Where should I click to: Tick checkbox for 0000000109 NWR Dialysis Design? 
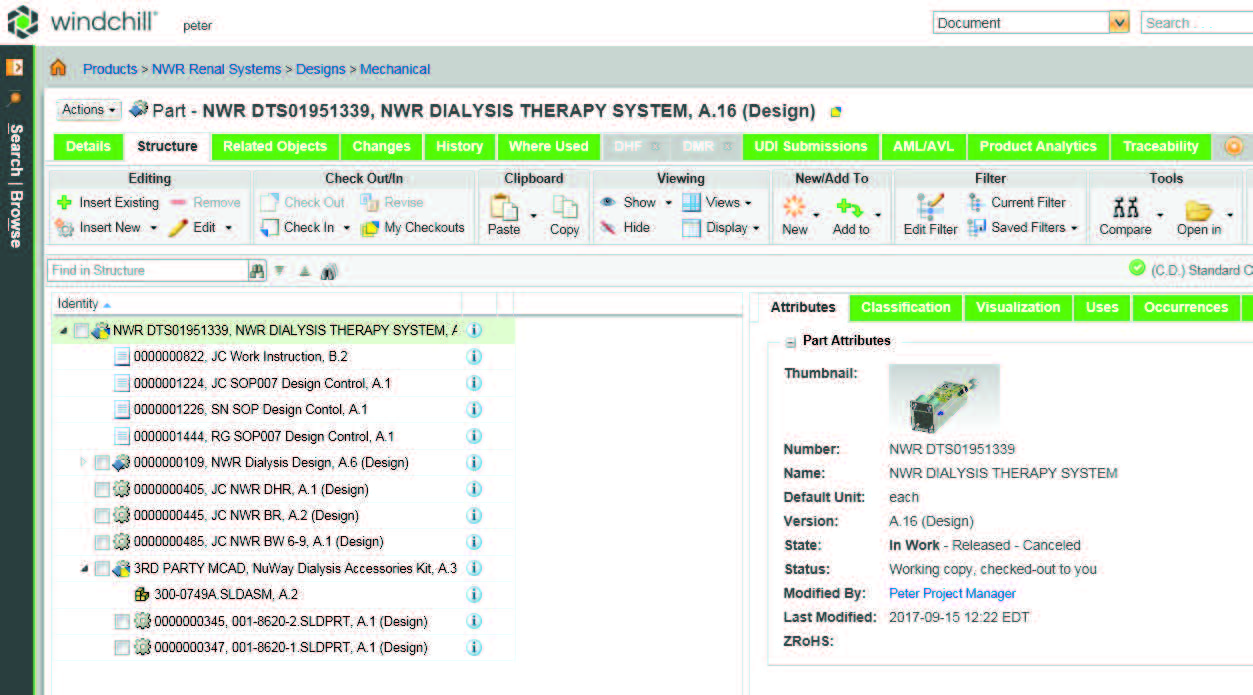click(x=101, y=462)
